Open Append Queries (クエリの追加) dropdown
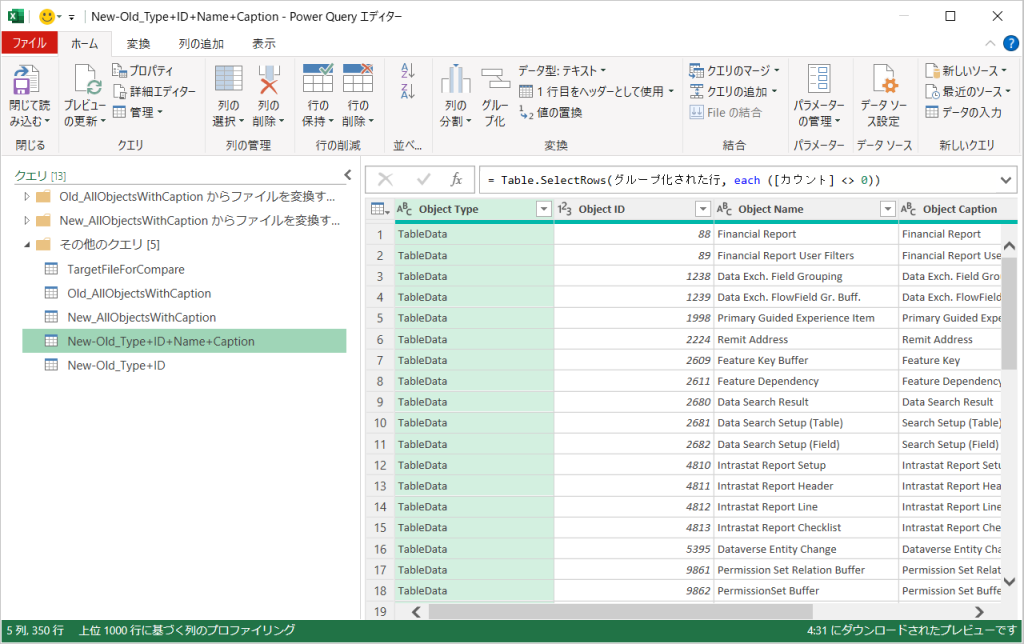 click(734, 91)
